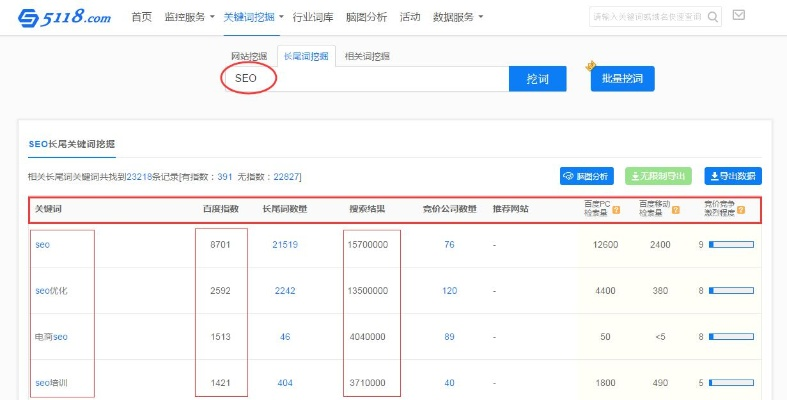Click competition bar in seo优化 row

(x=731, y=291)
